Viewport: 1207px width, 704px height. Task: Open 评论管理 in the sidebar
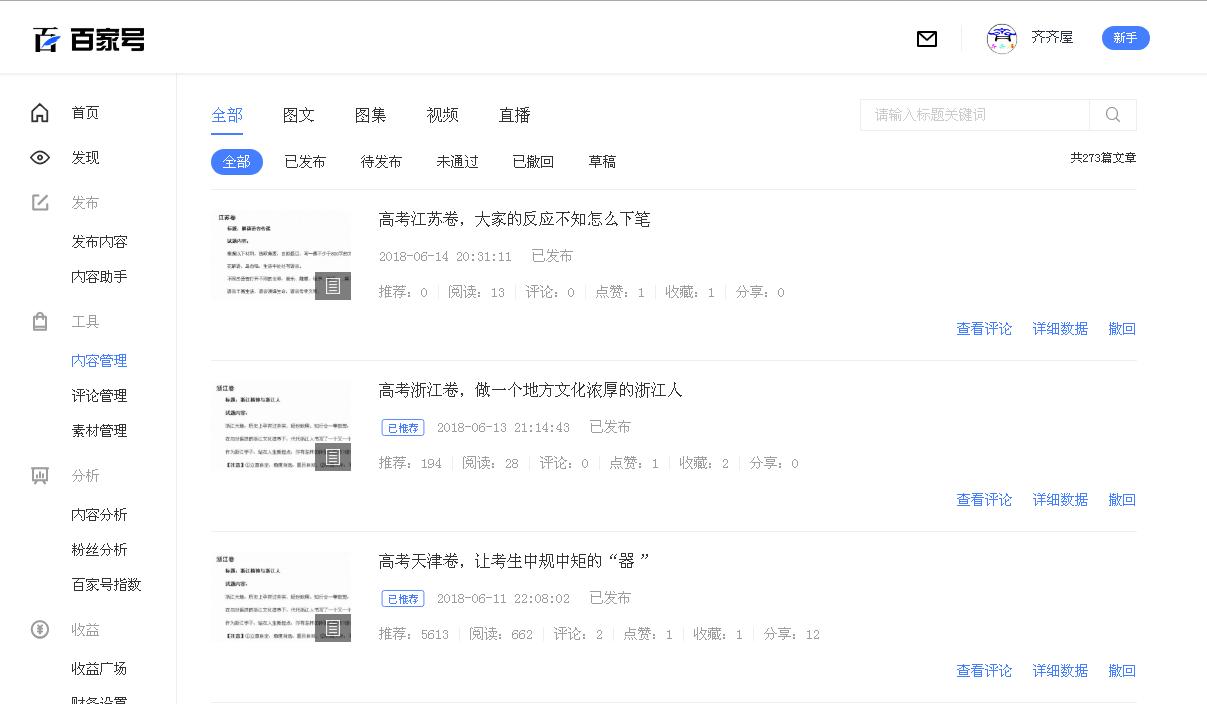[99, 395]
